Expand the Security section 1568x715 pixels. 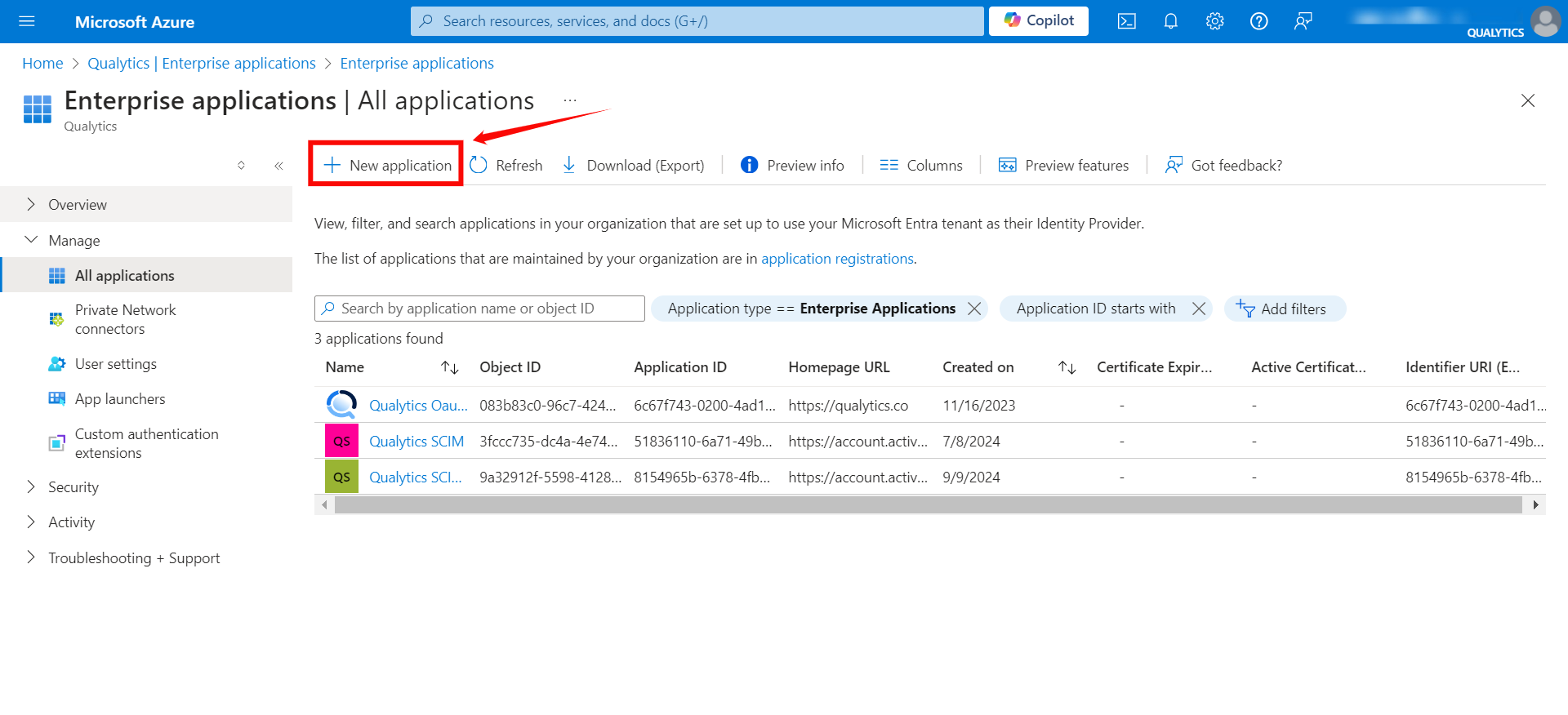coord(146,486)
